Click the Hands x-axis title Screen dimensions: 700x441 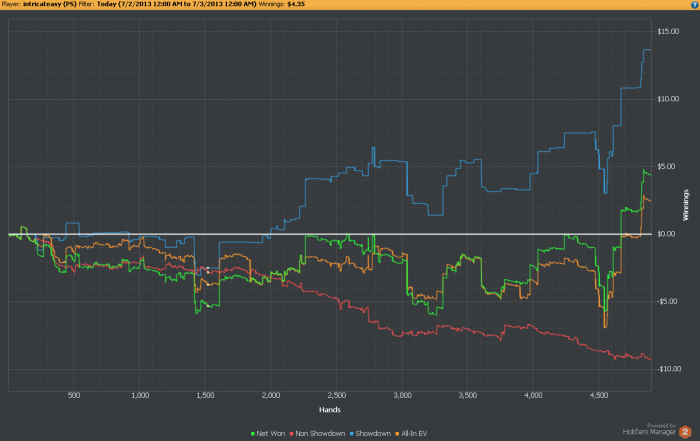coord(330,410)
